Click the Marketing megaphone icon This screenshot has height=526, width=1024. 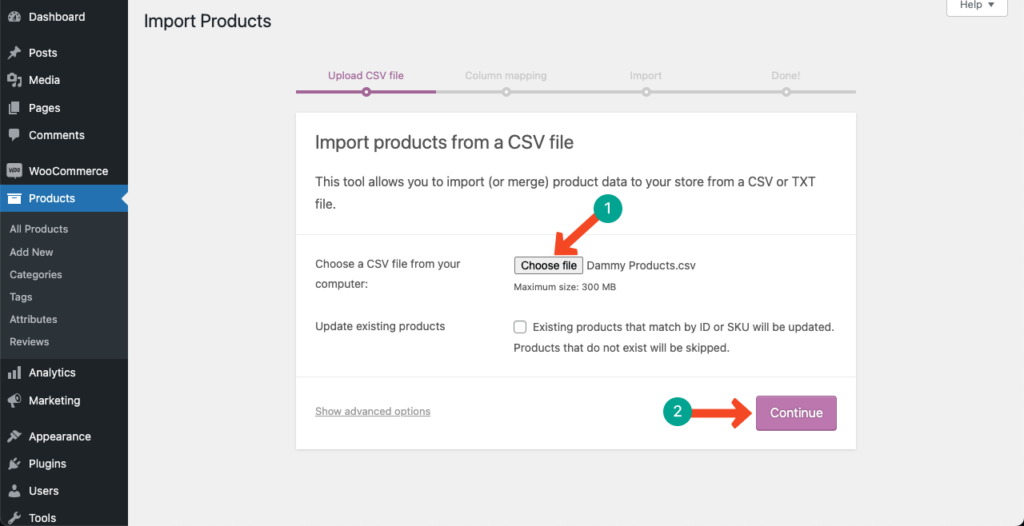[x=14, y=401]
